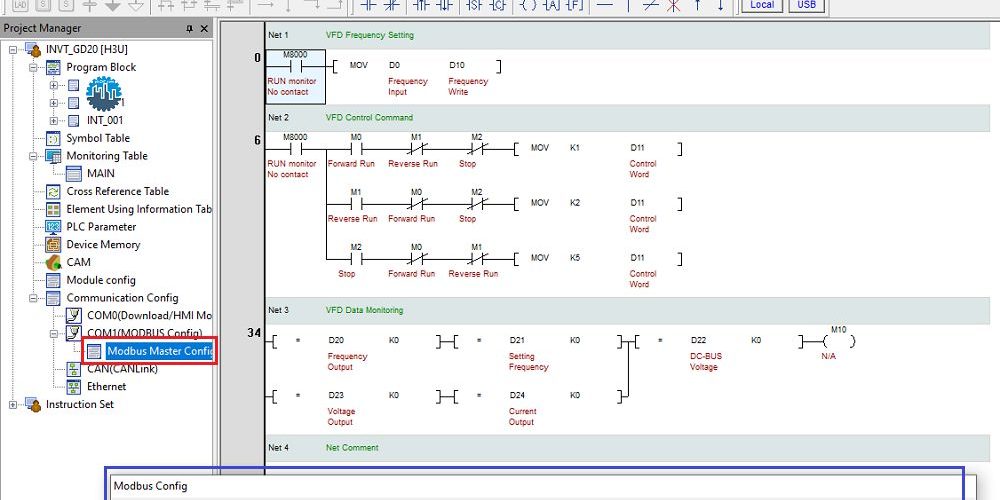The width and height of the screenshot is (1000, 500).
Task: Open Module config item
Action: coord(101,280)
